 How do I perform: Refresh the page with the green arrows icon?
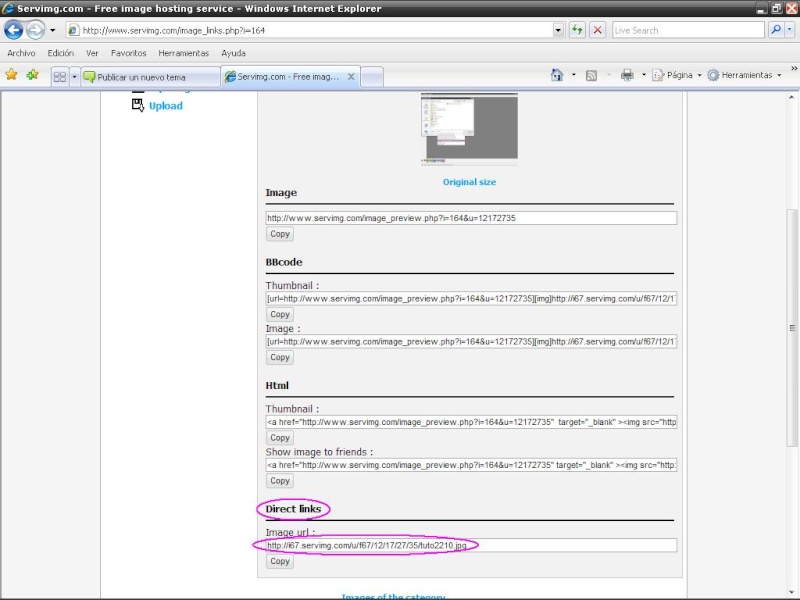click(x=577, y=30)
